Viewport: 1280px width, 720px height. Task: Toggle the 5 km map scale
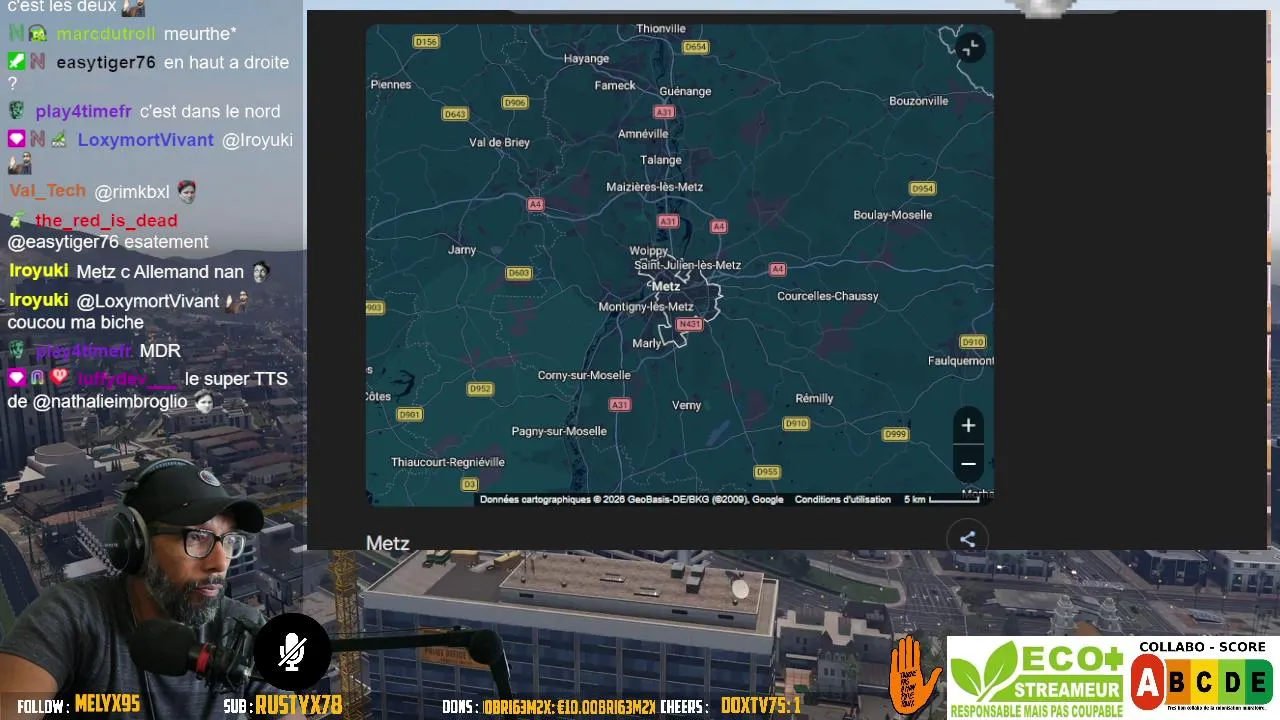tap(942, 499)
